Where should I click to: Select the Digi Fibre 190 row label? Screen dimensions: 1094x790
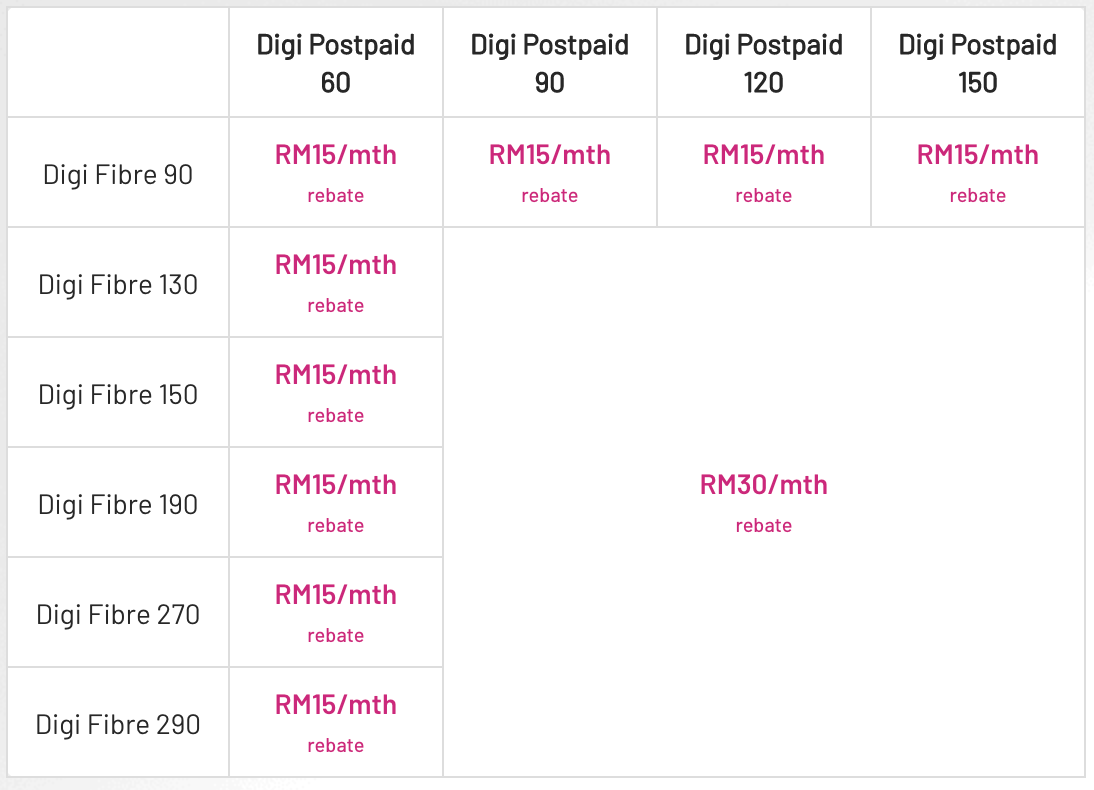pyautogui.click(x=118, y=505)
